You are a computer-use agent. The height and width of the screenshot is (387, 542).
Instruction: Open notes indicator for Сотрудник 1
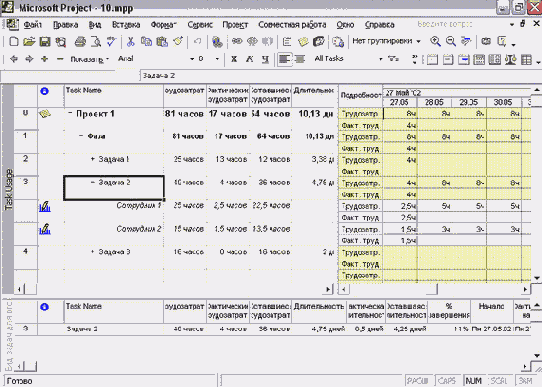[x=45, y=206]
